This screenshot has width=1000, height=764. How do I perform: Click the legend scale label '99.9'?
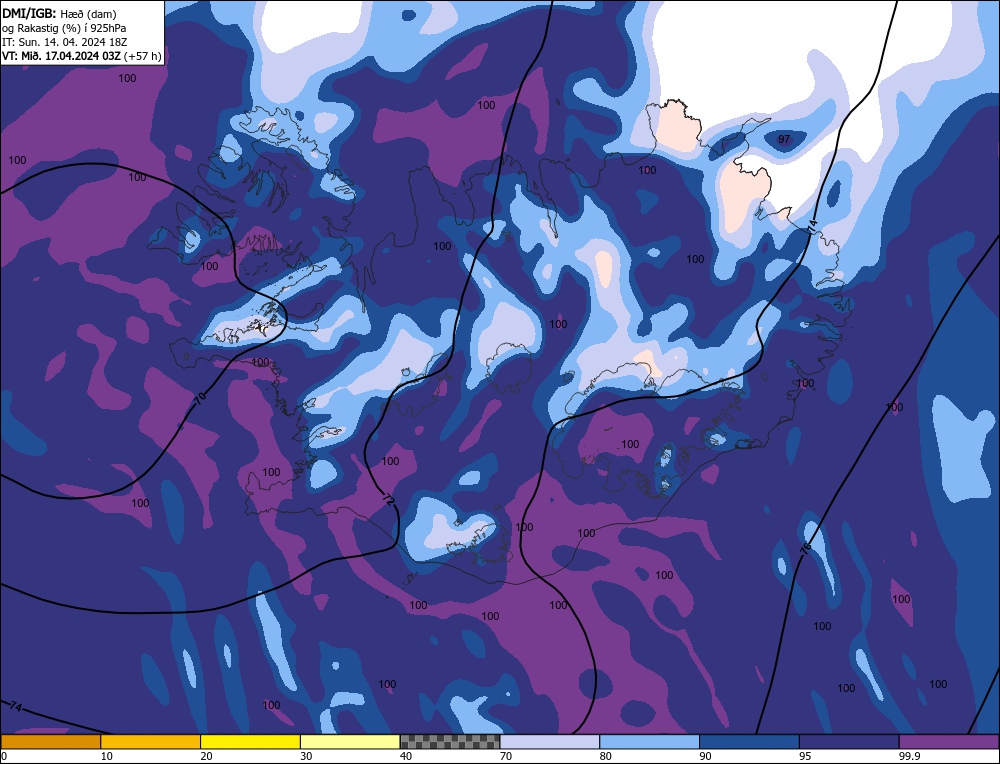(909, 756)
